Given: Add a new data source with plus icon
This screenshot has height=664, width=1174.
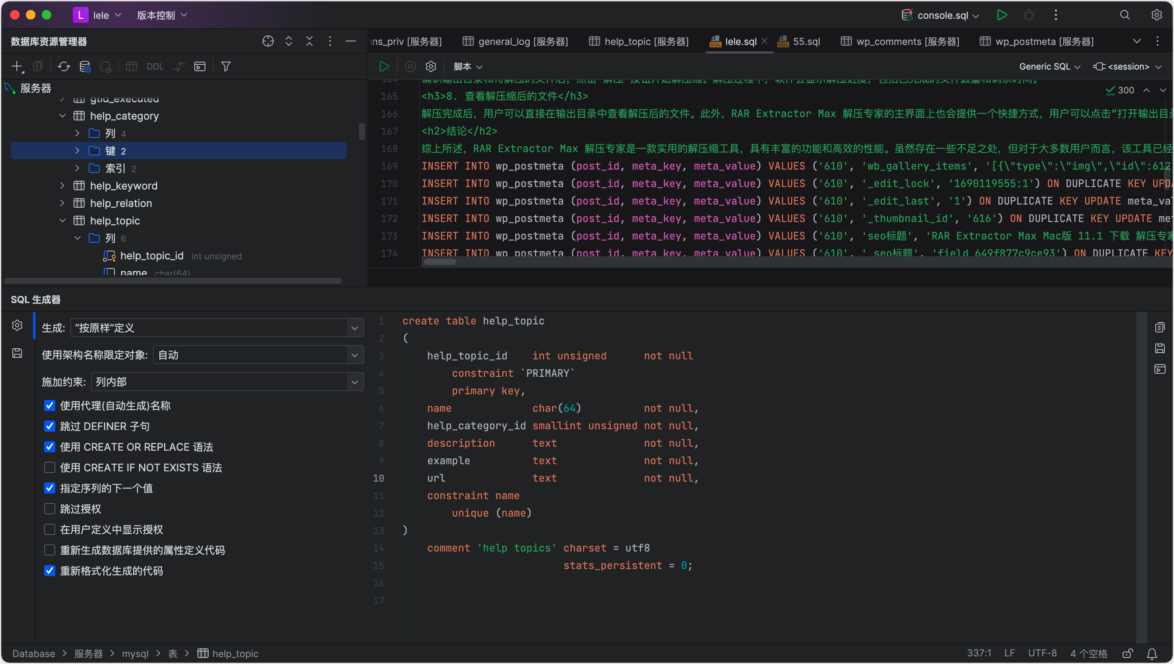Looking at the screenshot, I should click(x=16, y=67).
